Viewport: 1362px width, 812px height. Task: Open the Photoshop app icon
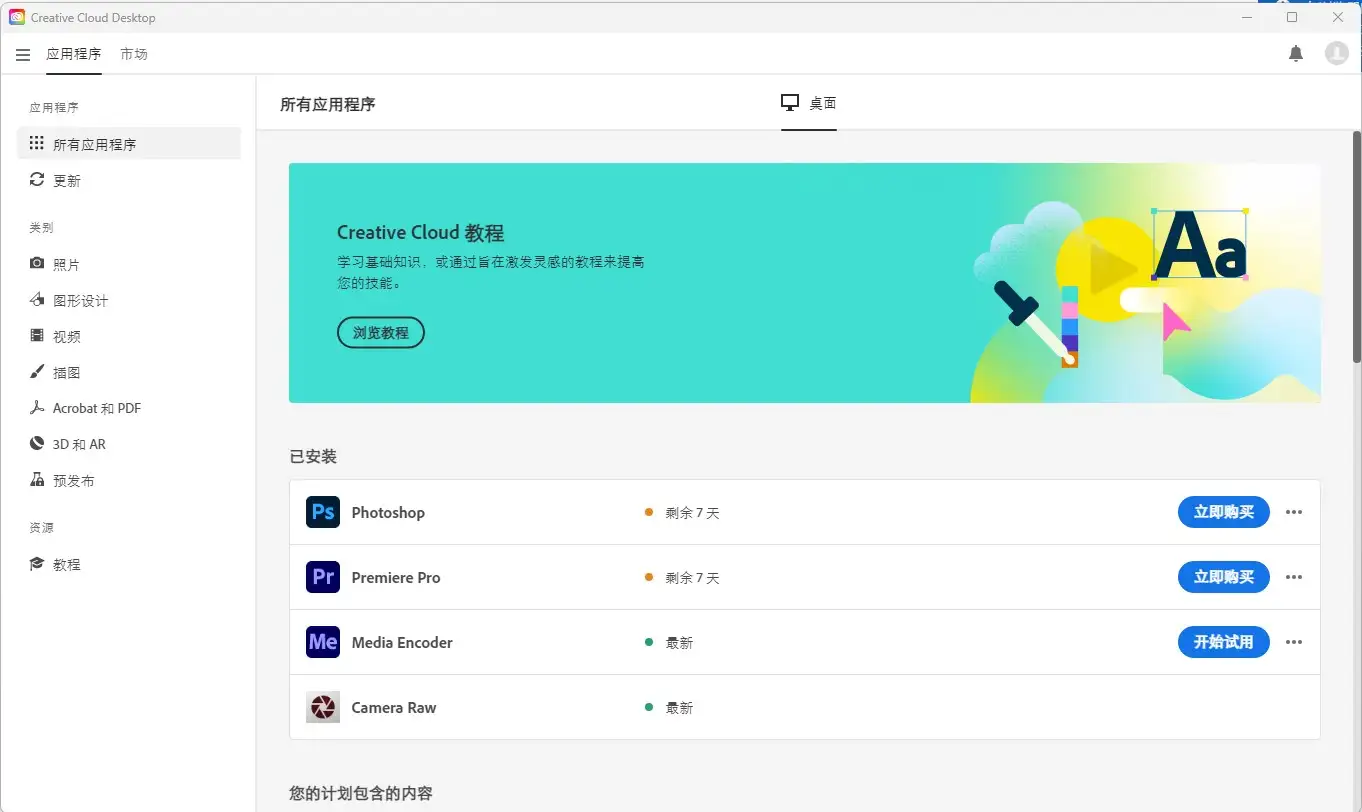click(322, 511)
